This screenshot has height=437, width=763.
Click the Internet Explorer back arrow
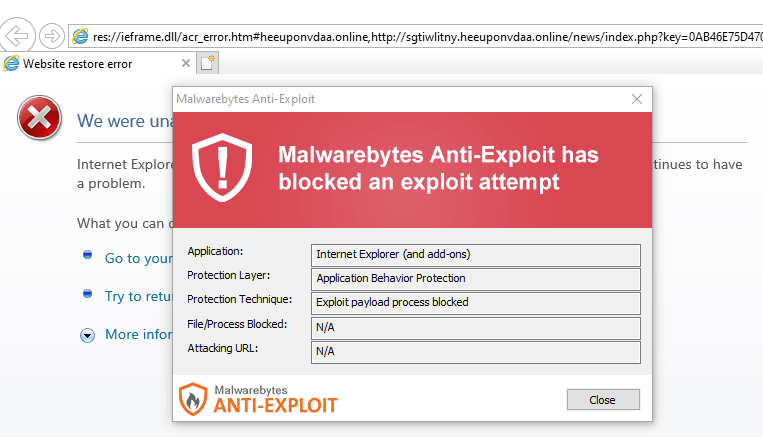[x=18, y=37]
